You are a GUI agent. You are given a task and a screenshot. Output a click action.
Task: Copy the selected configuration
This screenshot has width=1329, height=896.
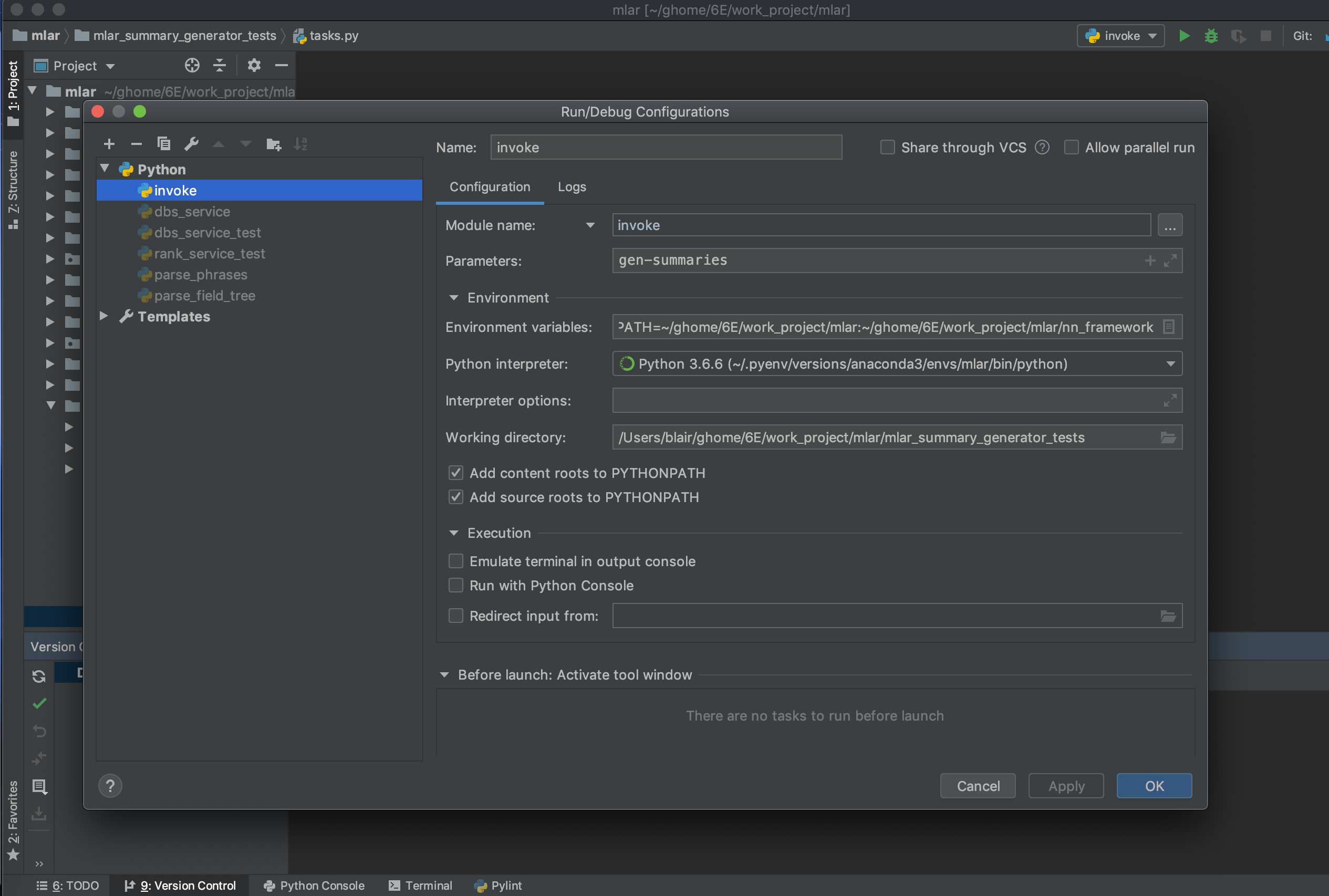click(164, 144)
